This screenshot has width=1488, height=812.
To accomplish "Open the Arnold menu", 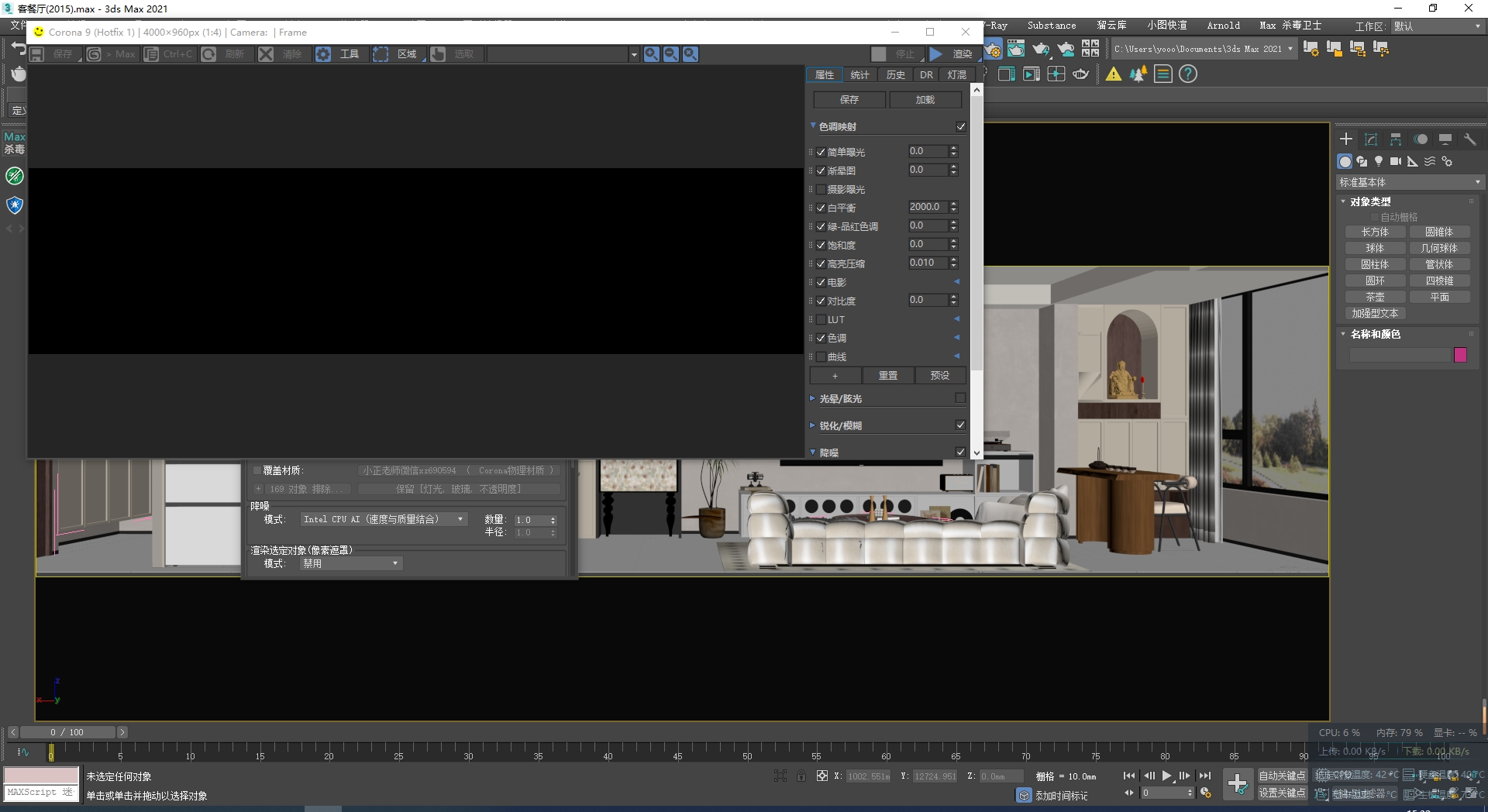I will pyautogui.click(x=1223, y=26).
